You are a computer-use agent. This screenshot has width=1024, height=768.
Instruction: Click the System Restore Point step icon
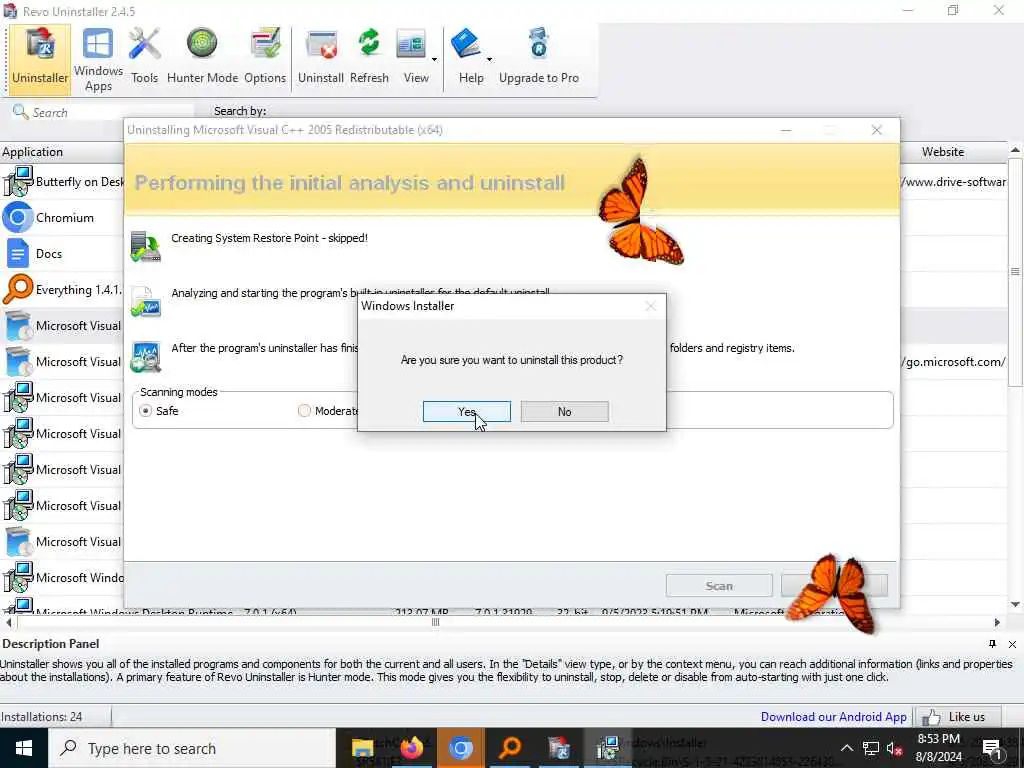tap(146, 246)
